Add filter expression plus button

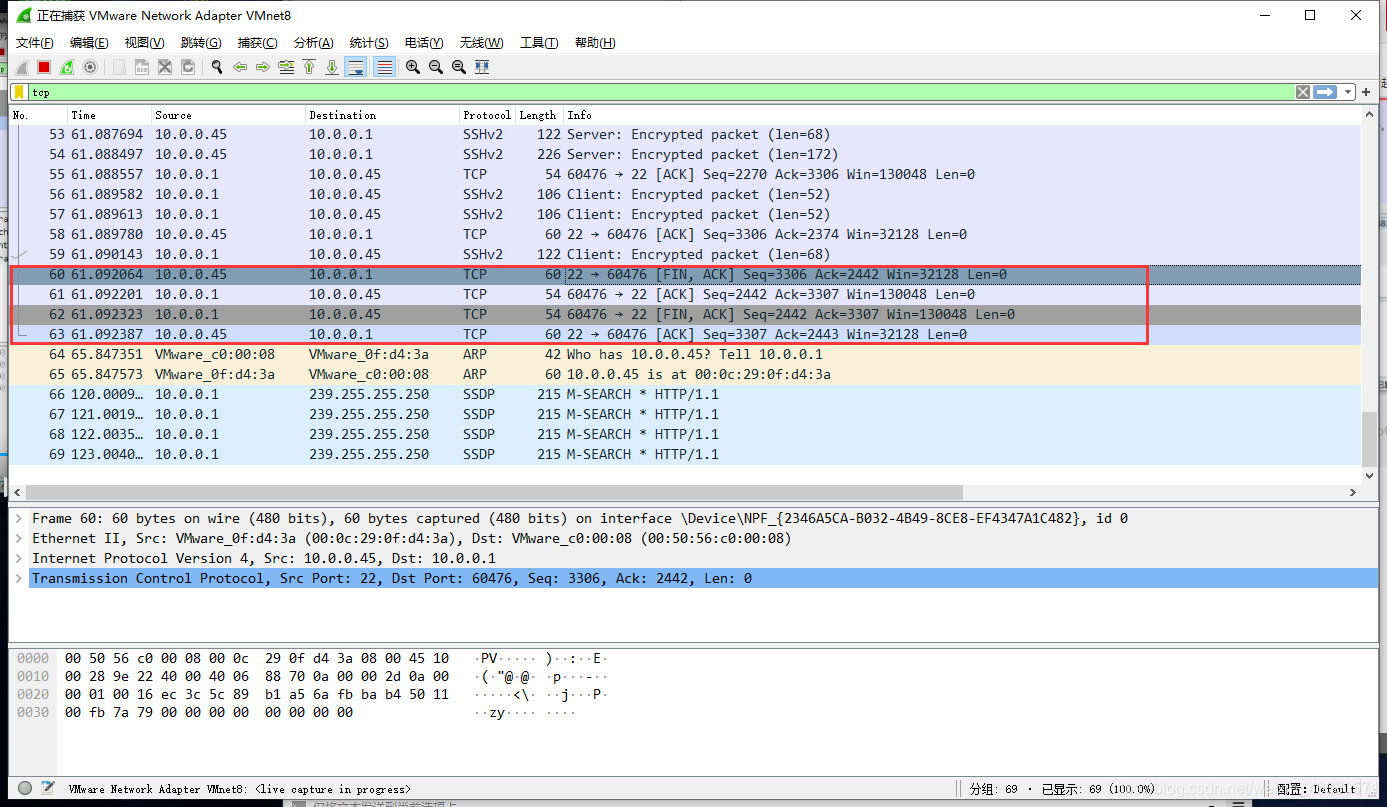[x=1366, y=92]
